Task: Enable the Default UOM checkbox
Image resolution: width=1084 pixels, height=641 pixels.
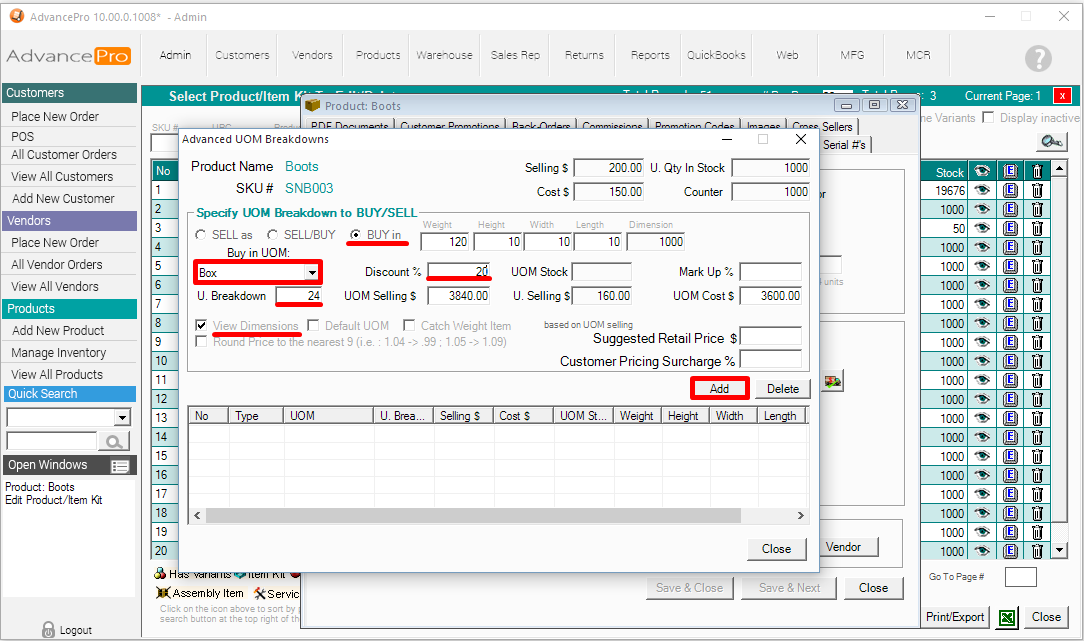Action: point(314,326)
